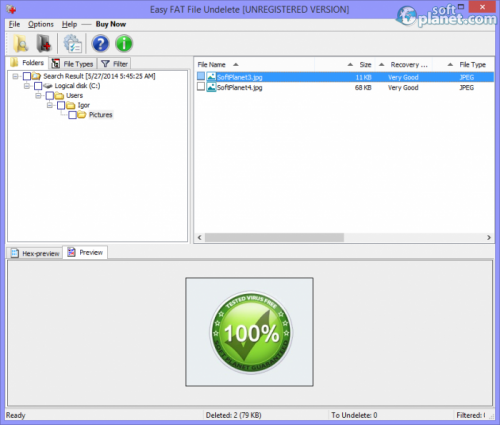Switch to the Folders tab
This screenshot has width=500, height=425.
(x=28, y=63)
